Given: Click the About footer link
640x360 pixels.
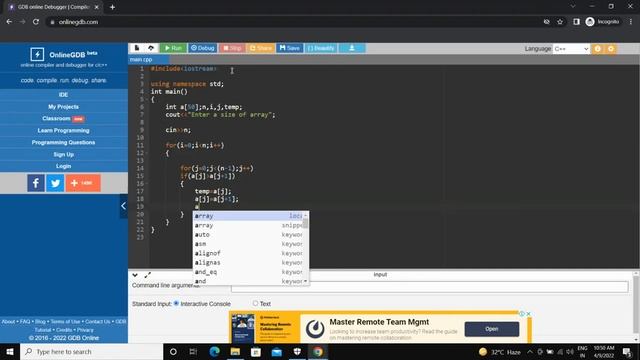Looking at the screenshot, I should coord(8,322).
